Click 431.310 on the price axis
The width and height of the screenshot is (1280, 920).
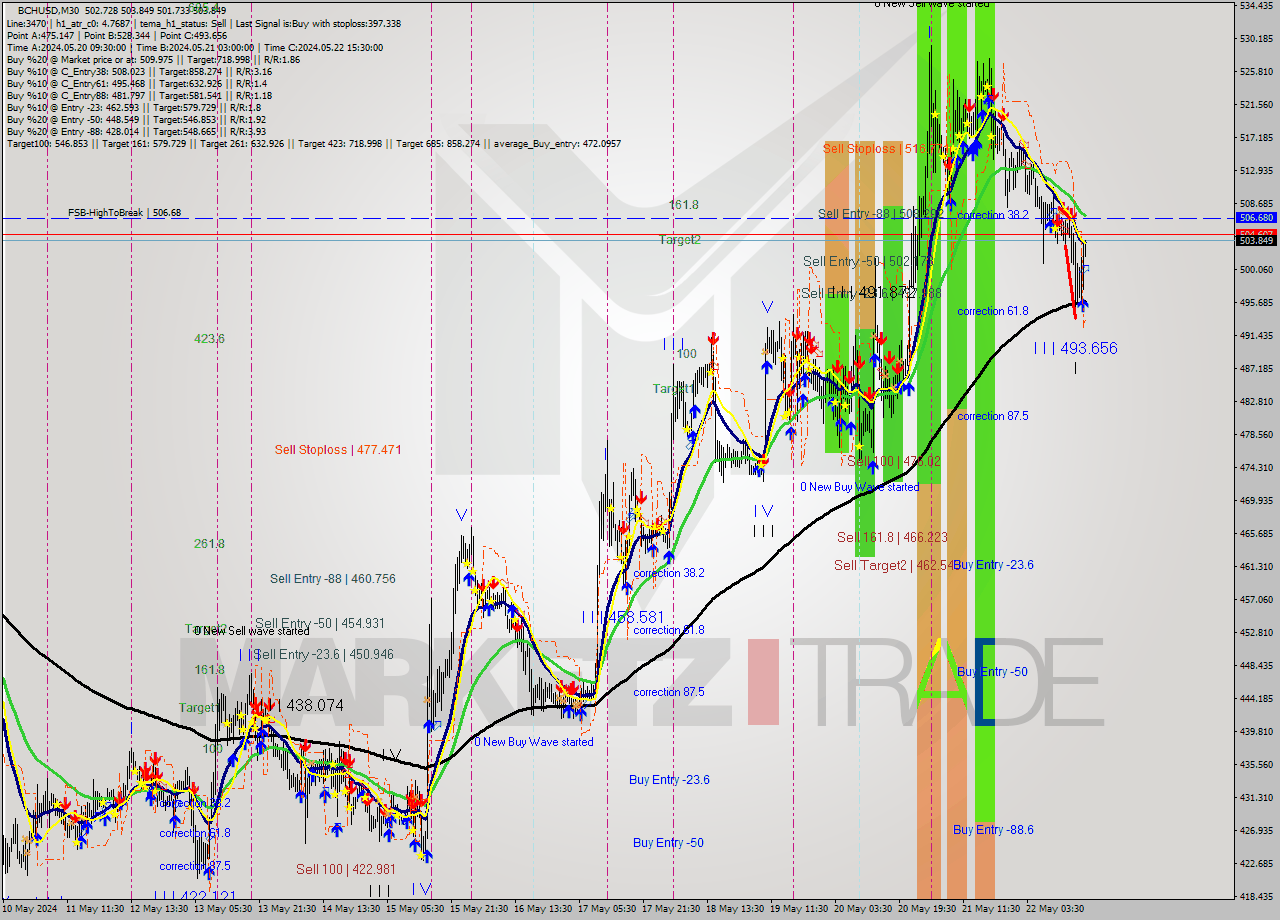[x=1256, y=797]
